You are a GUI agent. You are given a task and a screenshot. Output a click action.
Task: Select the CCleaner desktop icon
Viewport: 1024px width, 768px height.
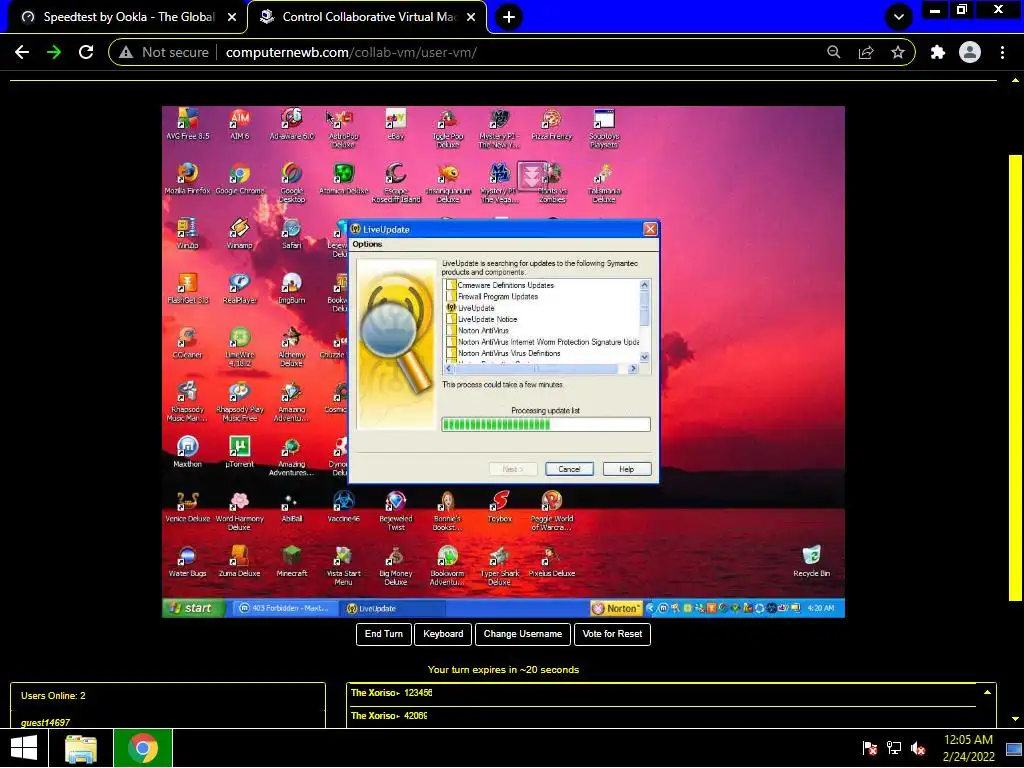pyautogui.click(x=187, y=343)
